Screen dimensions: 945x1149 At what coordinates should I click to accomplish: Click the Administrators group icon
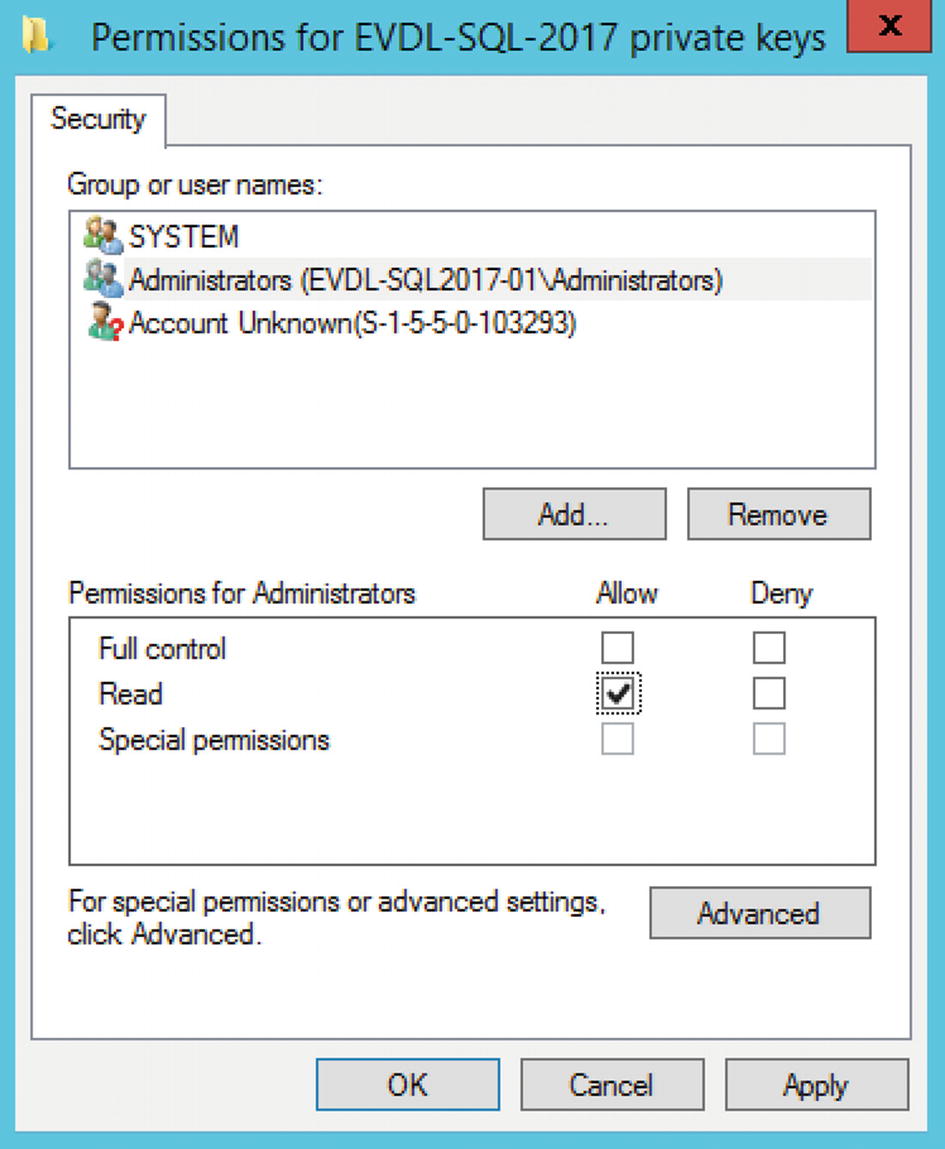[x=103, y=279]
